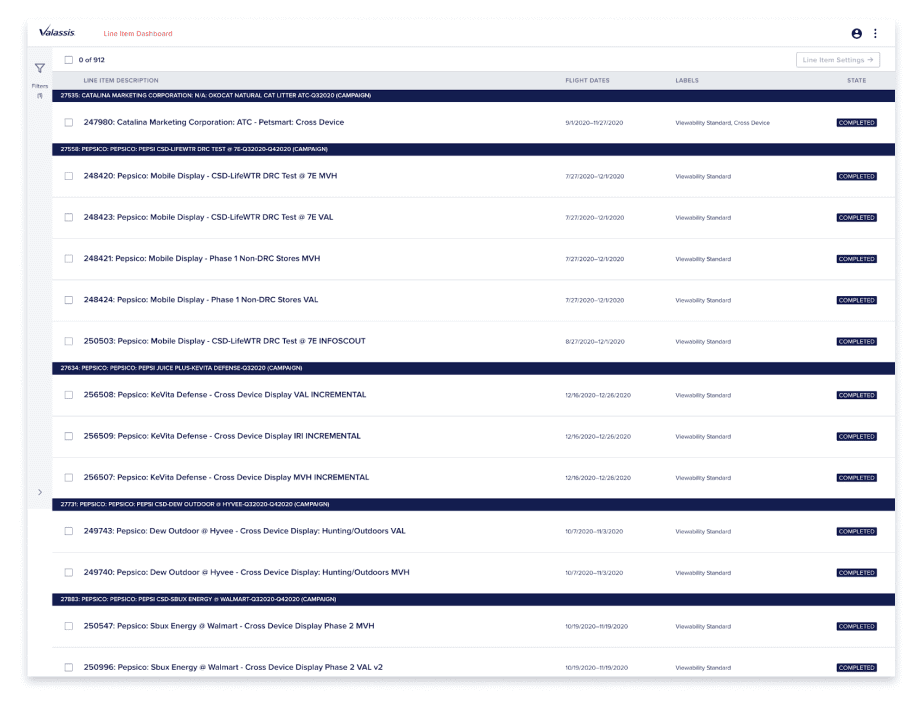This screenshot has height=701, width=923.
Task: Open line item 256509 KeVita Defense IRI INCREMENTAL
Action: tap(222, 436)
